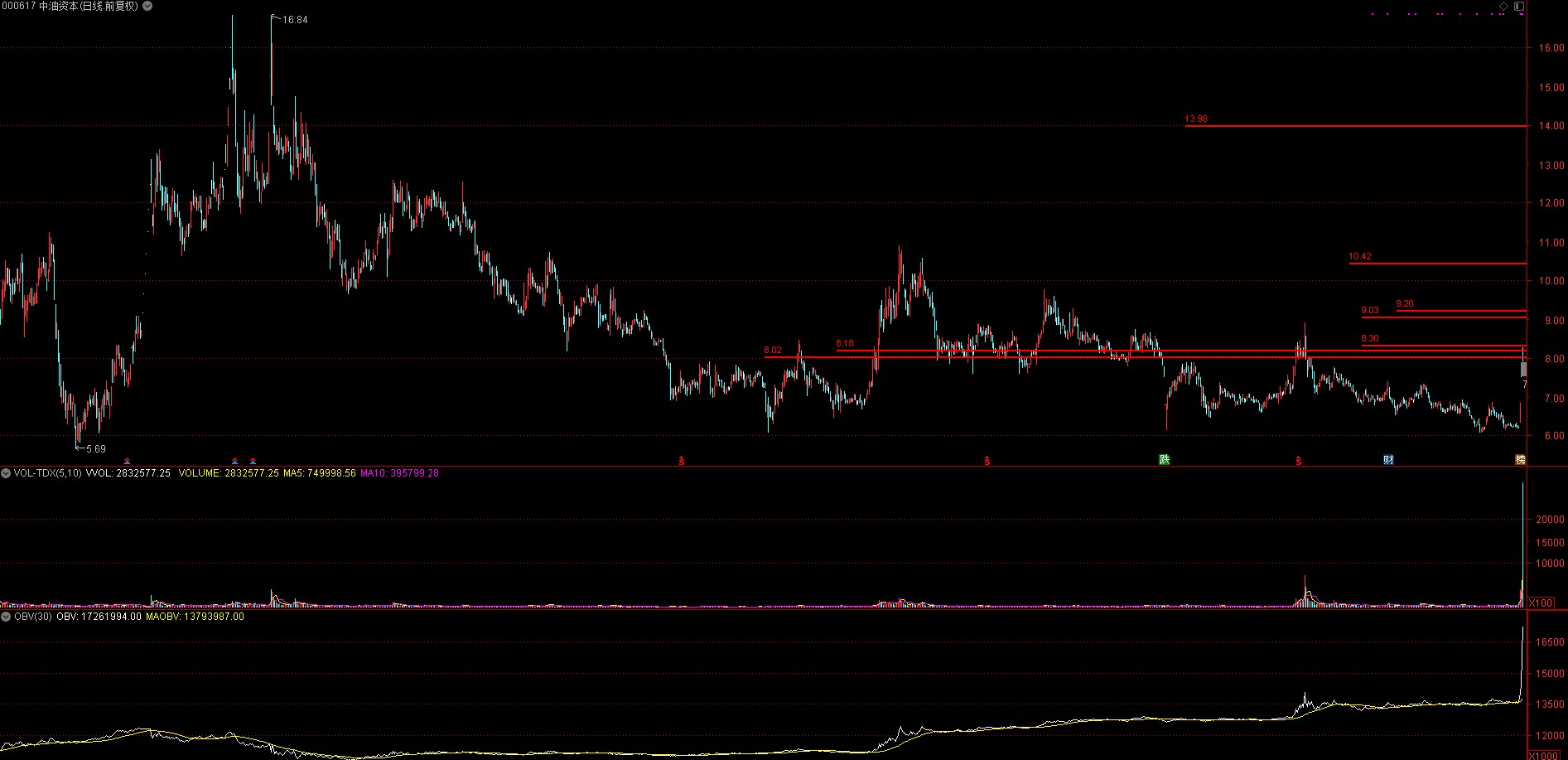Click the MA10: 395799.28 volume value

pyautogui.click(x=400, y=473)
